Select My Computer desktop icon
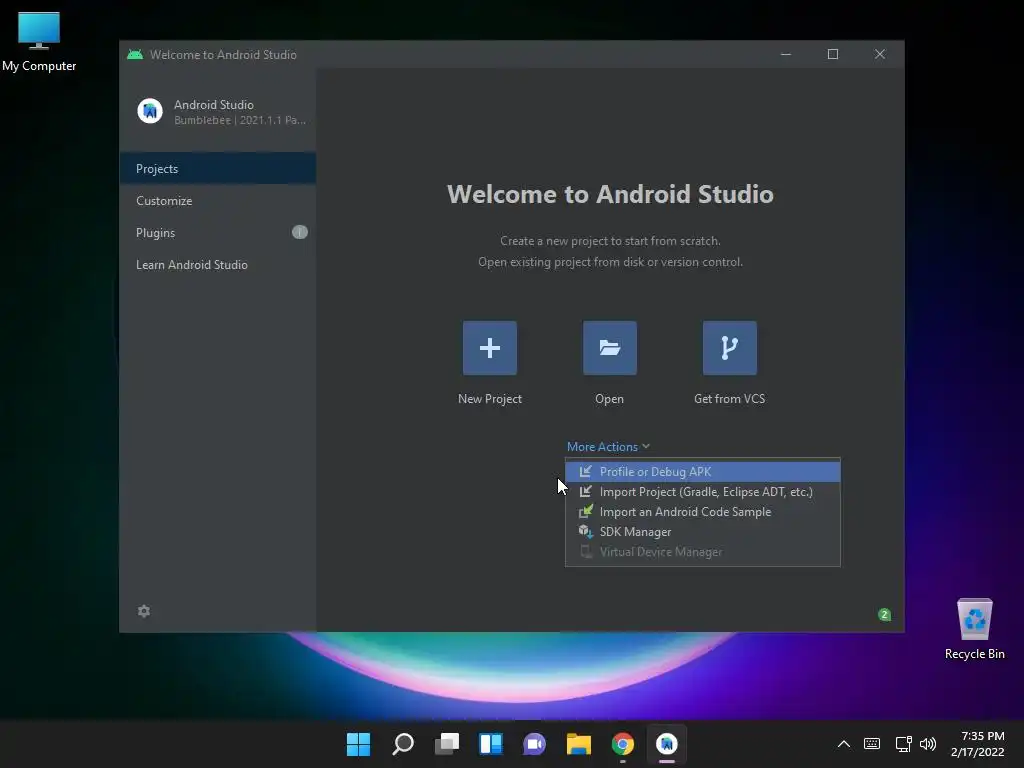 pos(39,42)
